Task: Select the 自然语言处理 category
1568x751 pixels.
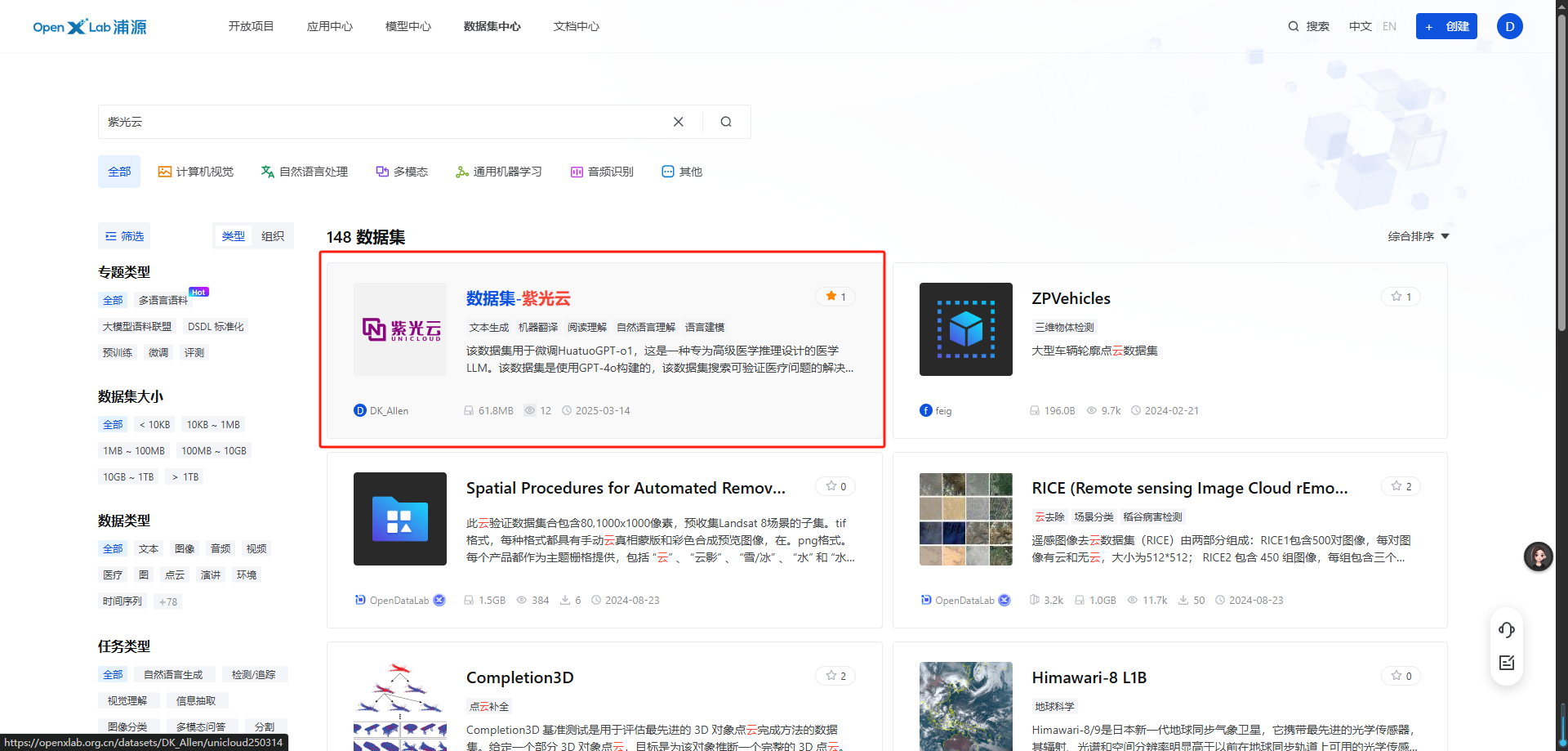Action: (x=304, y=172)
